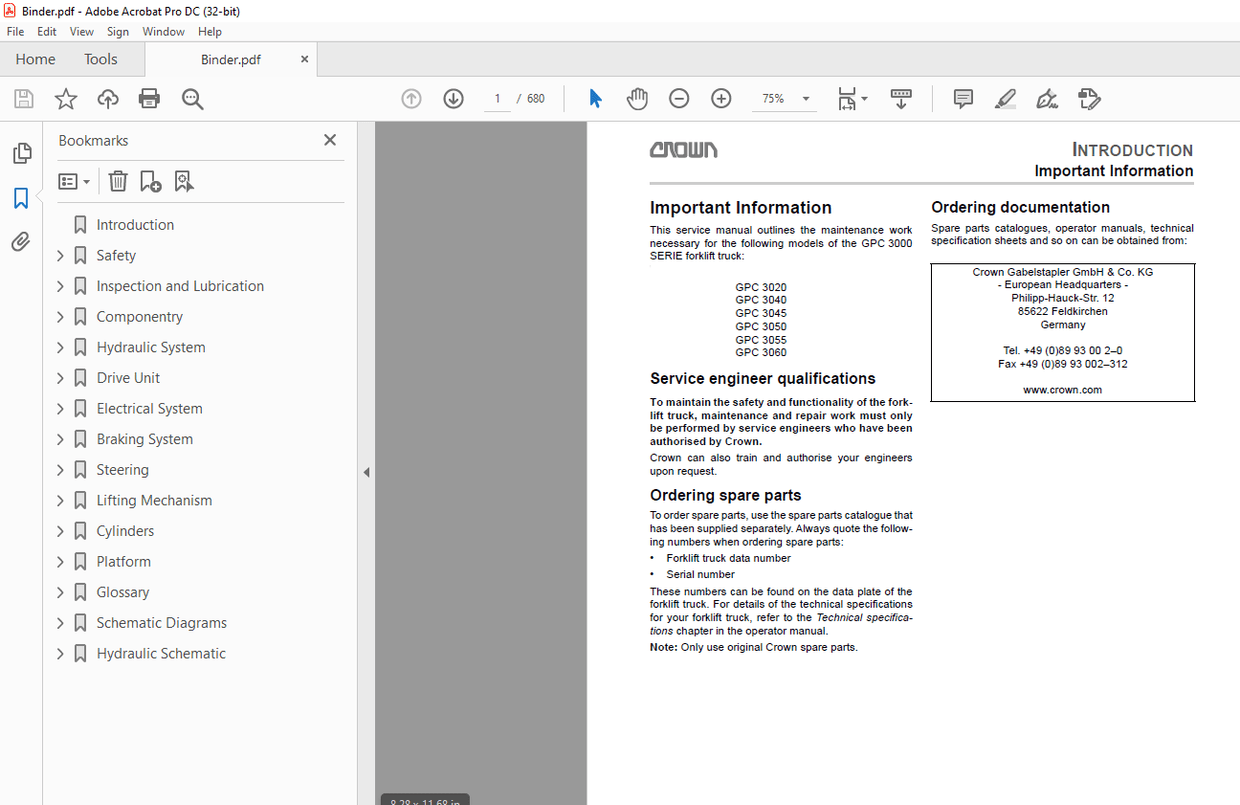Select the Hand tool
Viewport: 1240px width, 805px height.
click(x=637, y=98)
